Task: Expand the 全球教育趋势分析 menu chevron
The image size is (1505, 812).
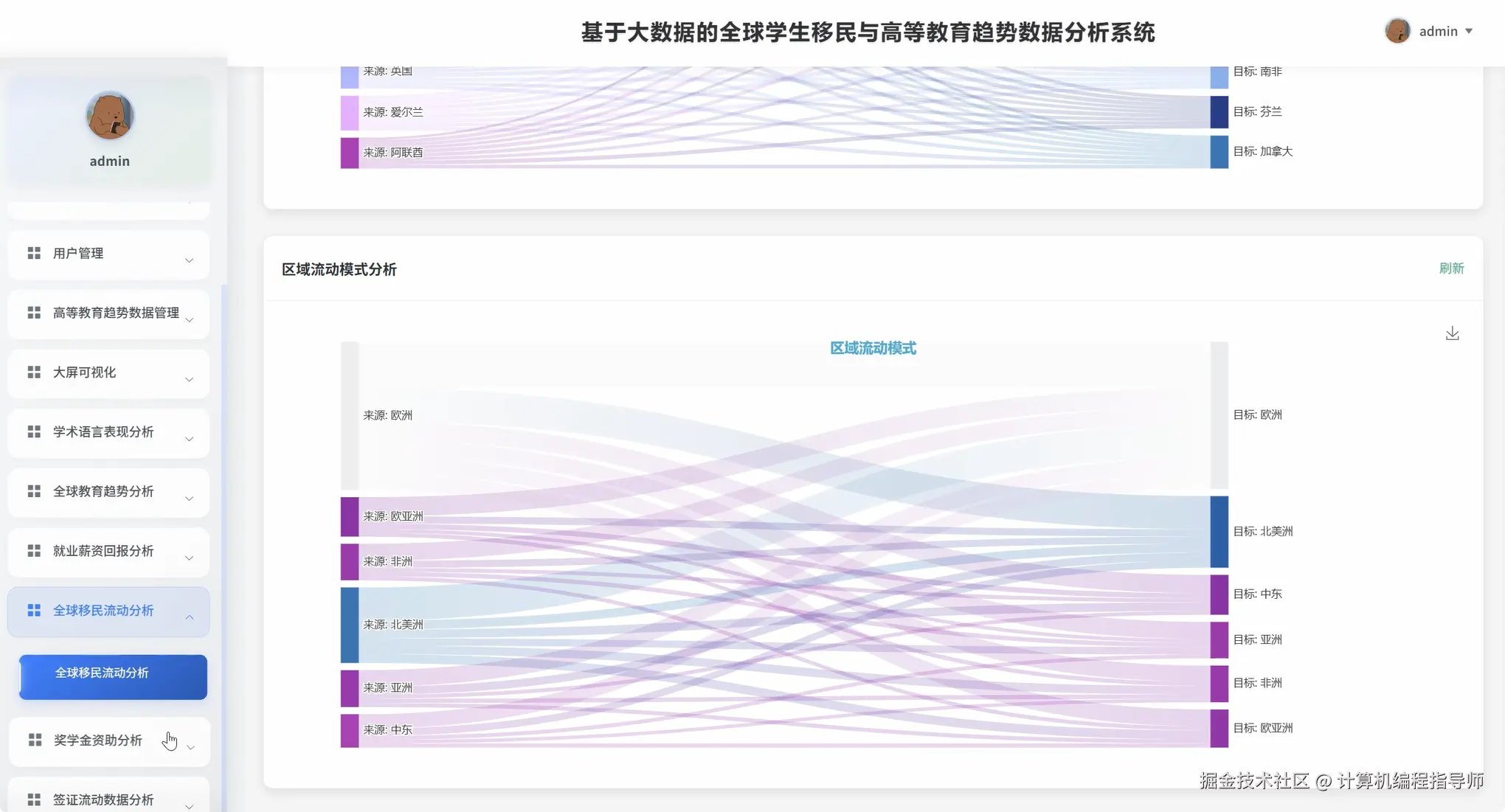Action: tap(190, 499)
